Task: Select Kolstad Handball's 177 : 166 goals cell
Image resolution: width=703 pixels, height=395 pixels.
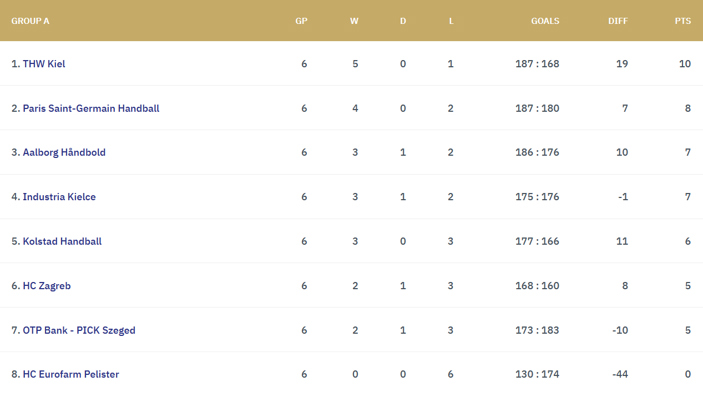Action: tap(537, 241)
